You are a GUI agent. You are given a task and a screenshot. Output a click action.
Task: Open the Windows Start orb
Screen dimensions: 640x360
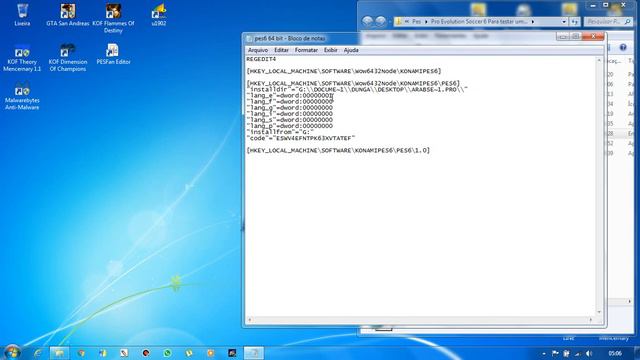(12, 352)
